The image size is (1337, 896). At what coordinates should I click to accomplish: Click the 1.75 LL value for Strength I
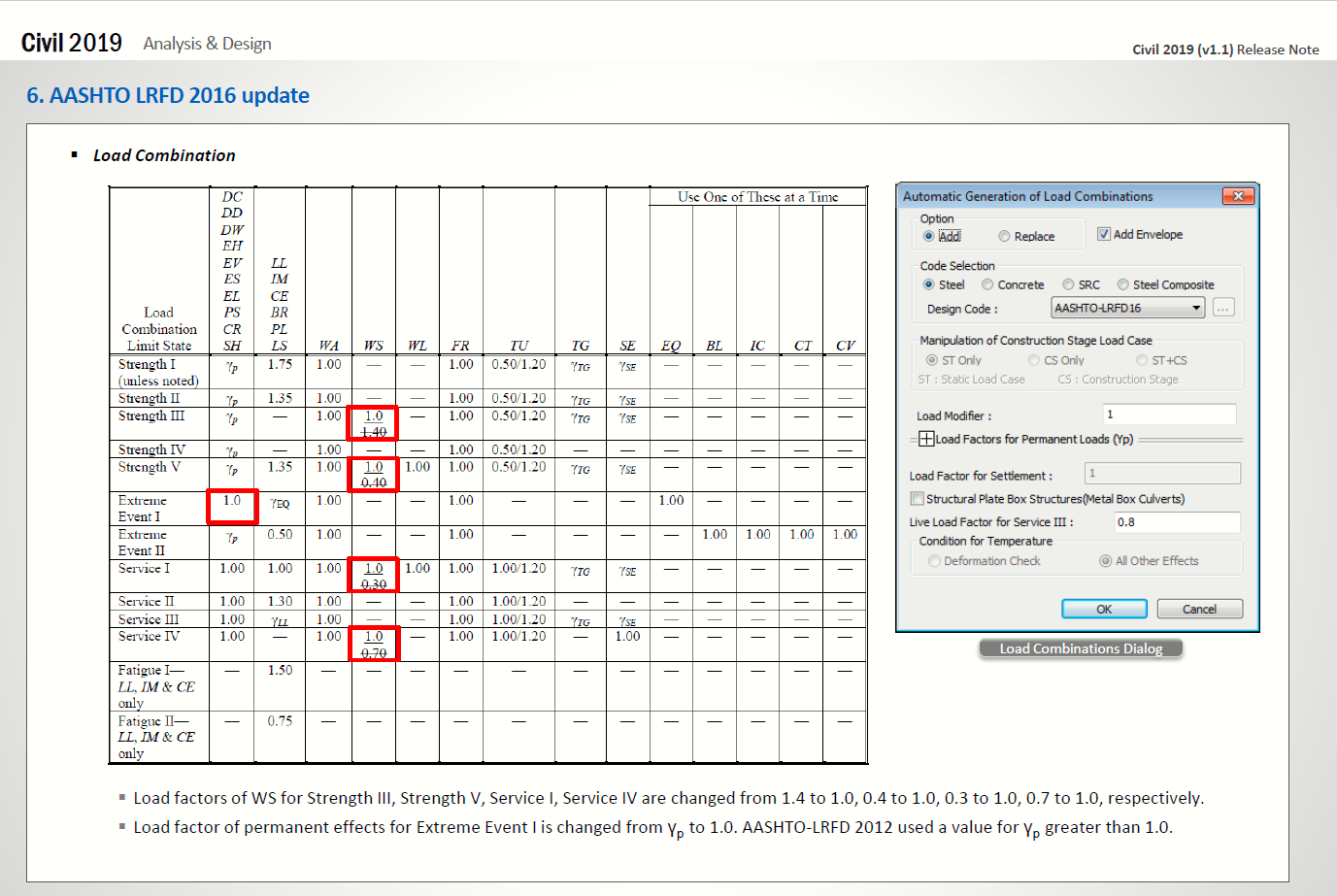[x=280, y=364]
